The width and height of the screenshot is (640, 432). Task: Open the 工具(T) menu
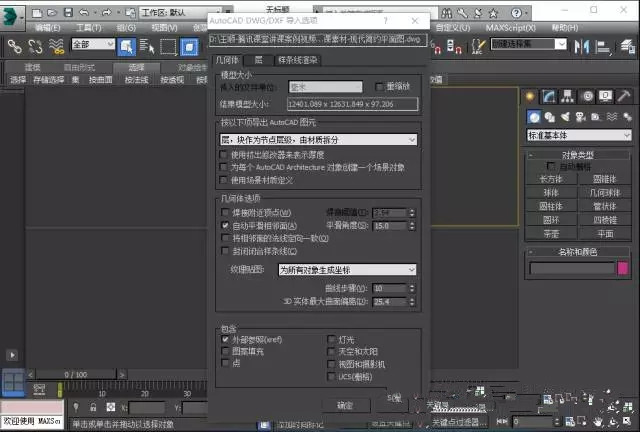coord(89,28)
